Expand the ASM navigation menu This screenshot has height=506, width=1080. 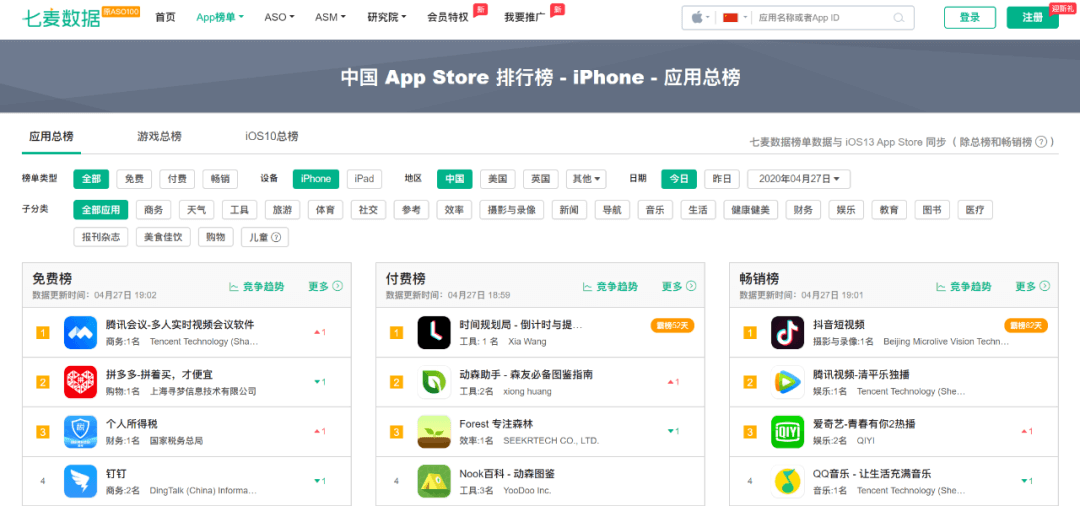point(331,17)
